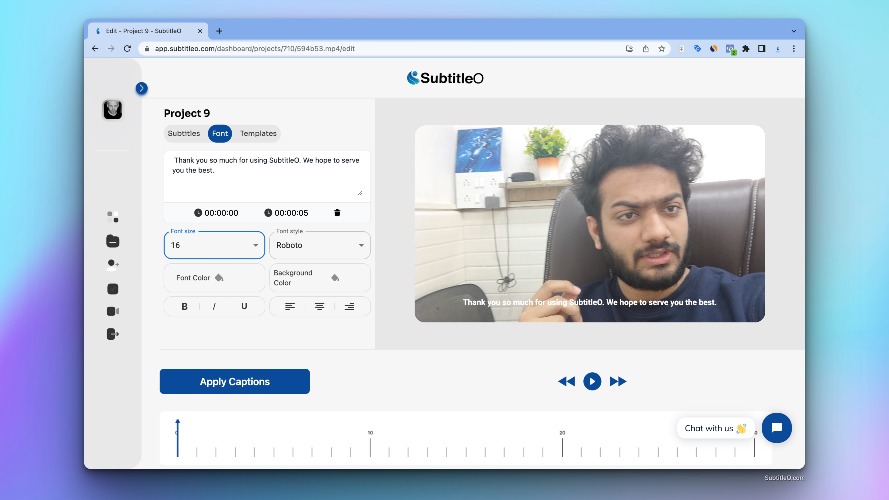The image size is (889, 500).
Task: Pick a Font Color
Action: point(214,278)
